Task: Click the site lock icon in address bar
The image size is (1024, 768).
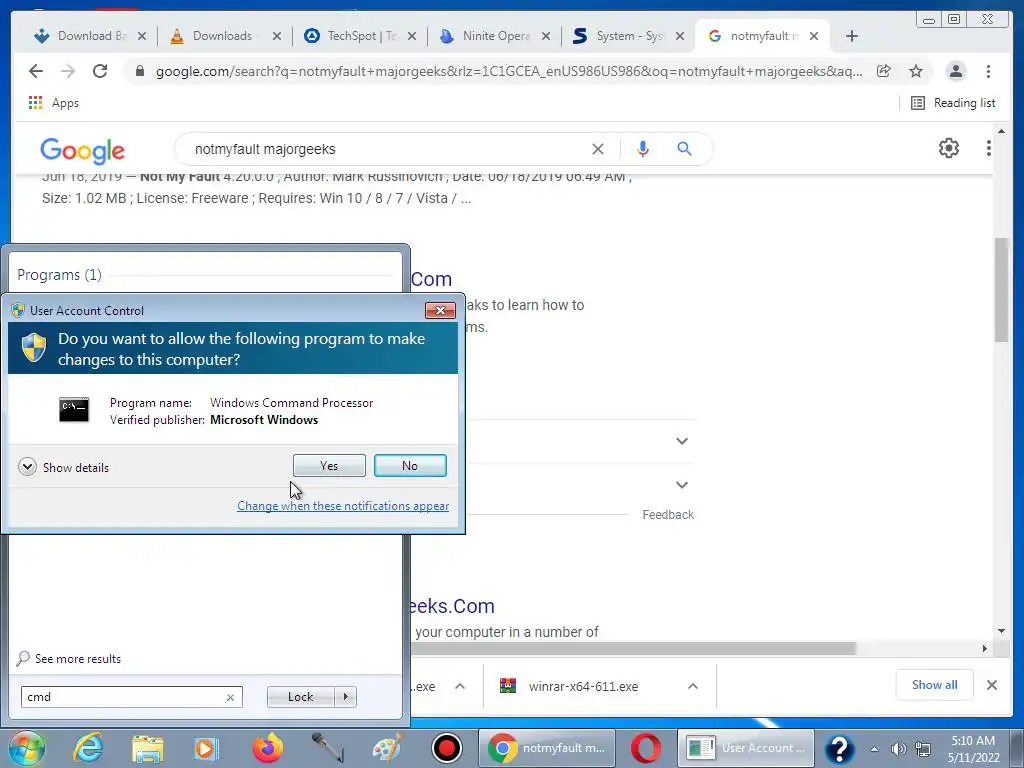Action: (x=140, y=71)
